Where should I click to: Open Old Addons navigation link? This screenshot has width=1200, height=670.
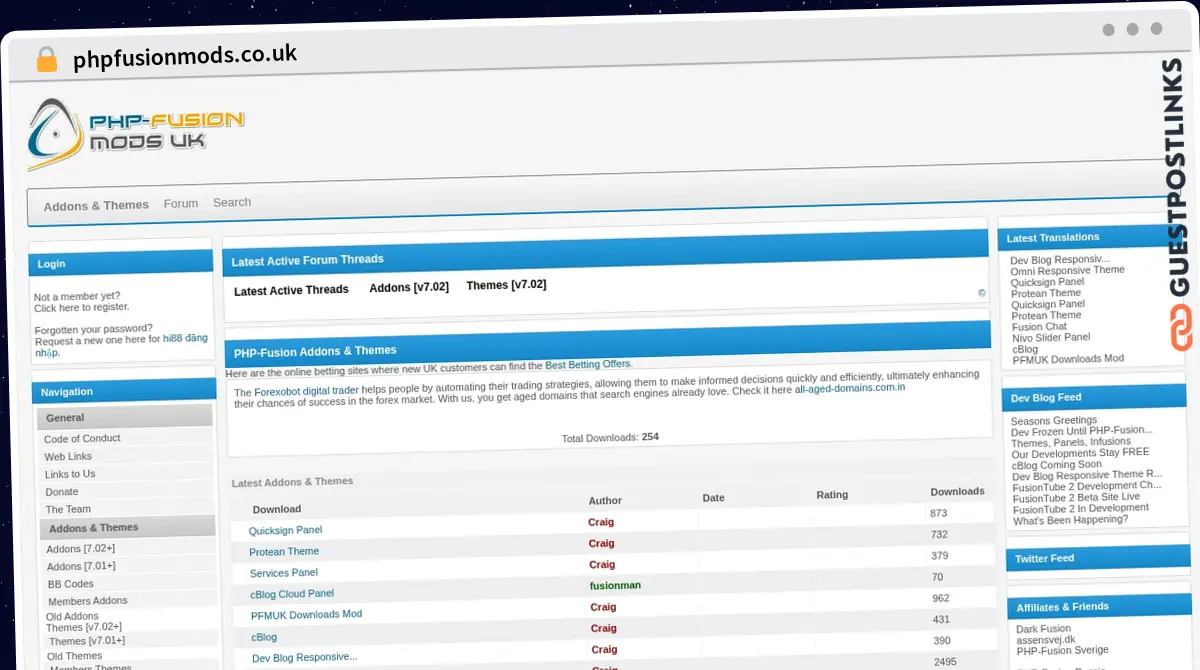click(72, 616)
